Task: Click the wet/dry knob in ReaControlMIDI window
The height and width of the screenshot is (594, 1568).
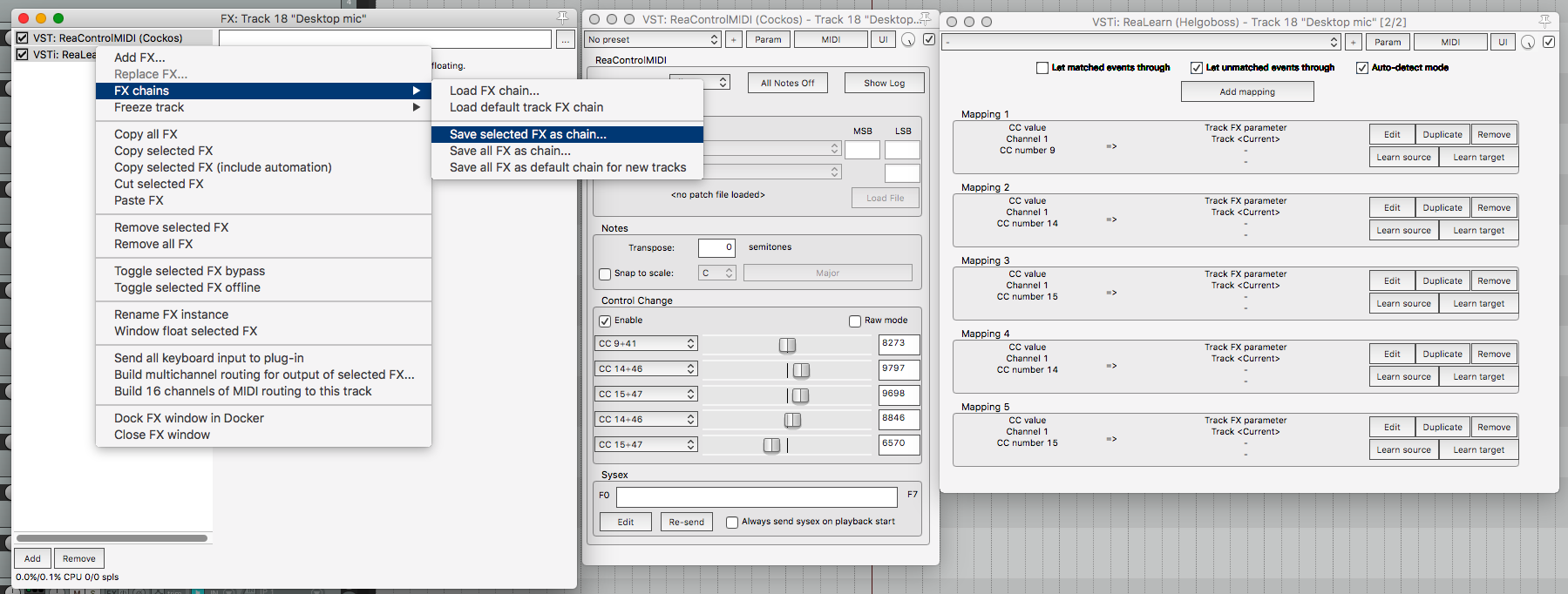Action: click(908, 39)
